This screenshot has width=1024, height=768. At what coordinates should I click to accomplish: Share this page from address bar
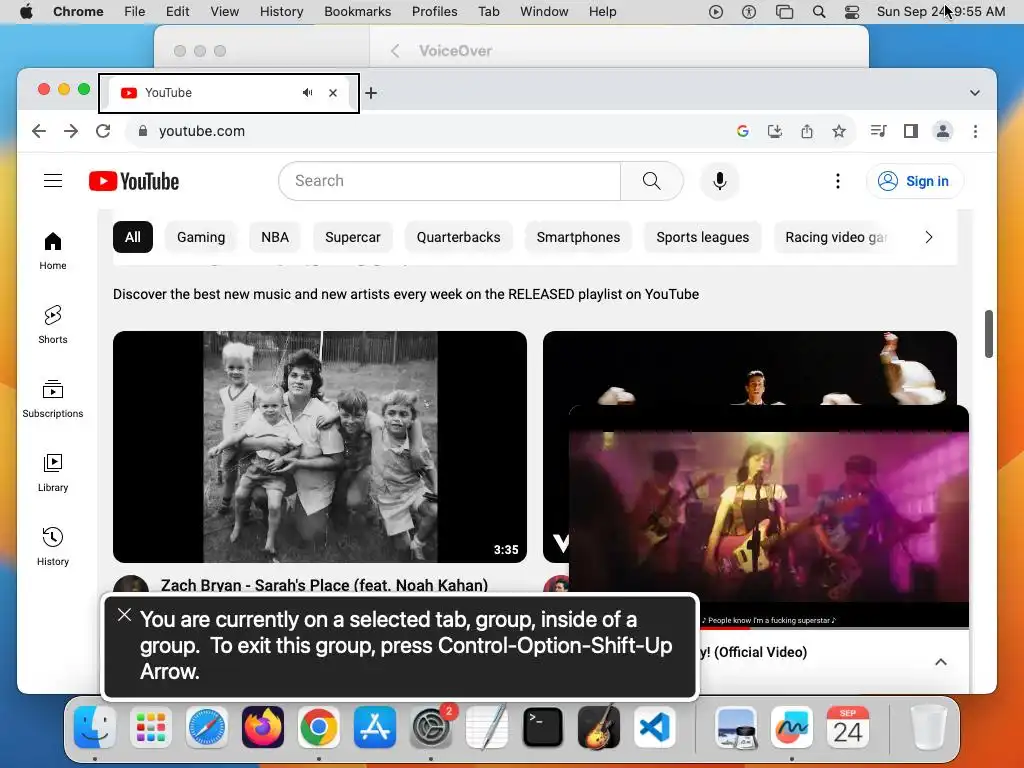click(x=807, y=131)
